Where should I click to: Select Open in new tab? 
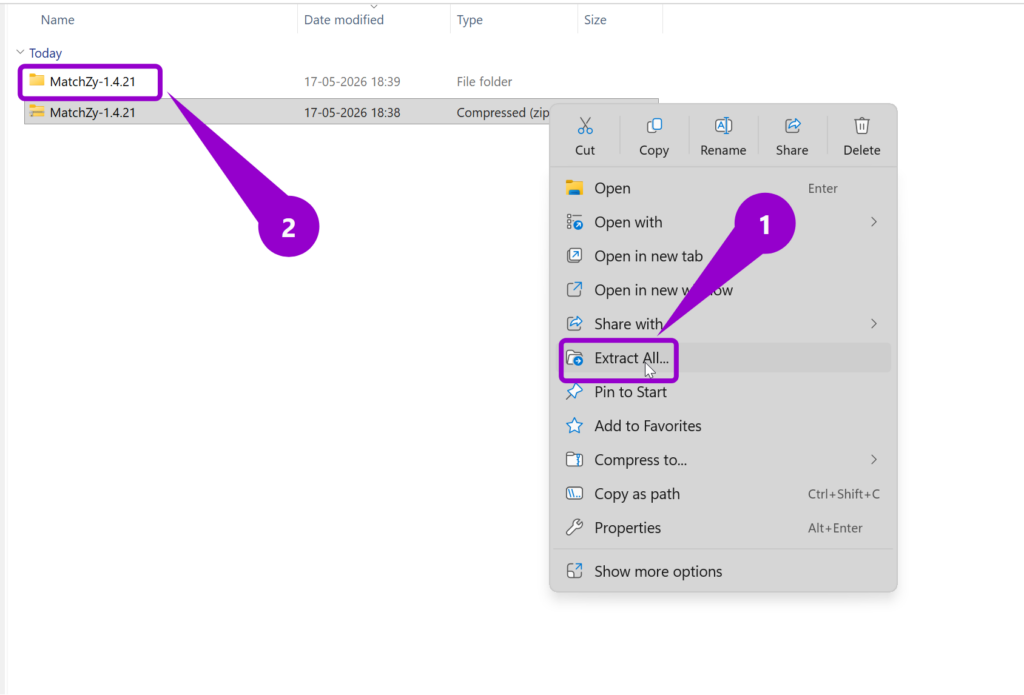click(722, 256)
